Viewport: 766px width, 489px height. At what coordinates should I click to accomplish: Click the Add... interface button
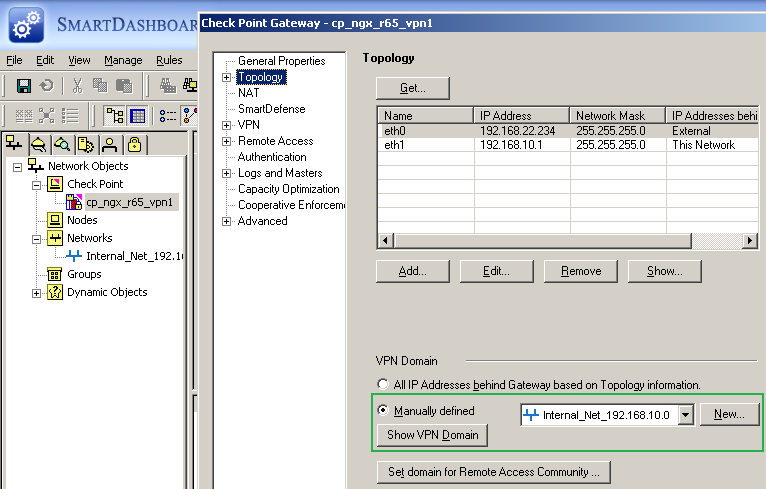pyautogui.click(x=413, y=271)
